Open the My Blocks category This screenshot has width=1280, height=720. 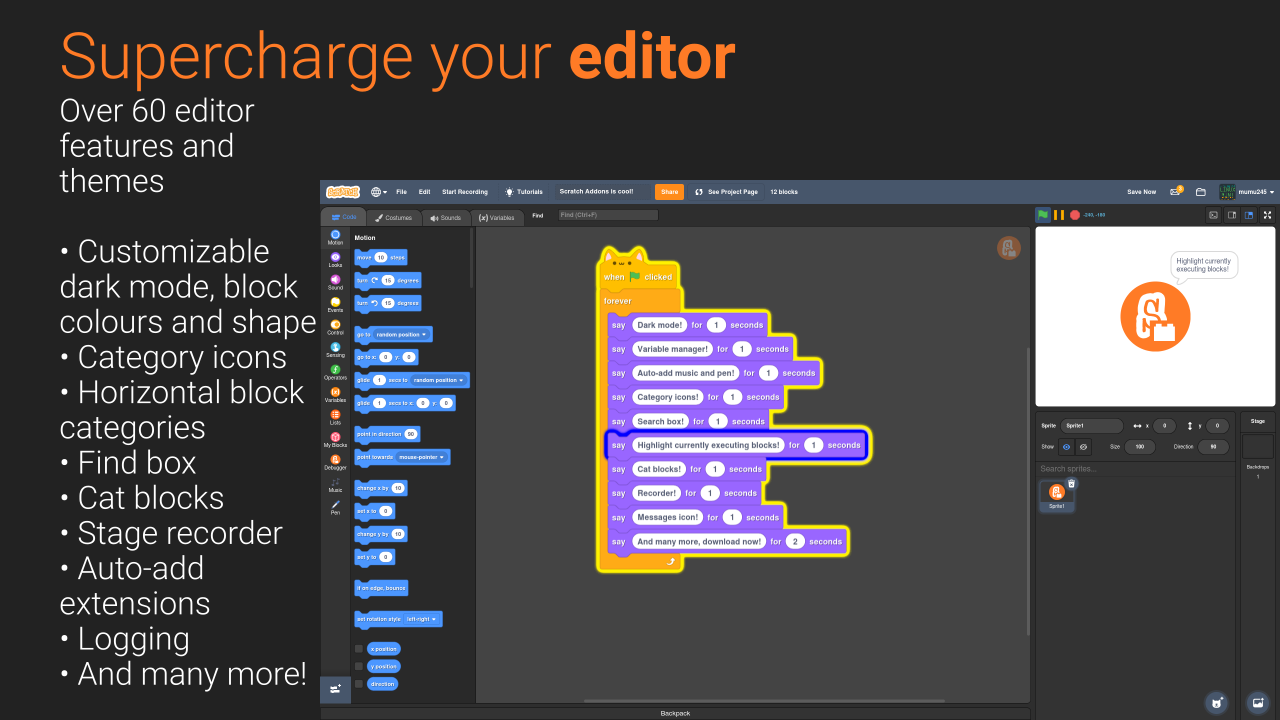point(335,440)
